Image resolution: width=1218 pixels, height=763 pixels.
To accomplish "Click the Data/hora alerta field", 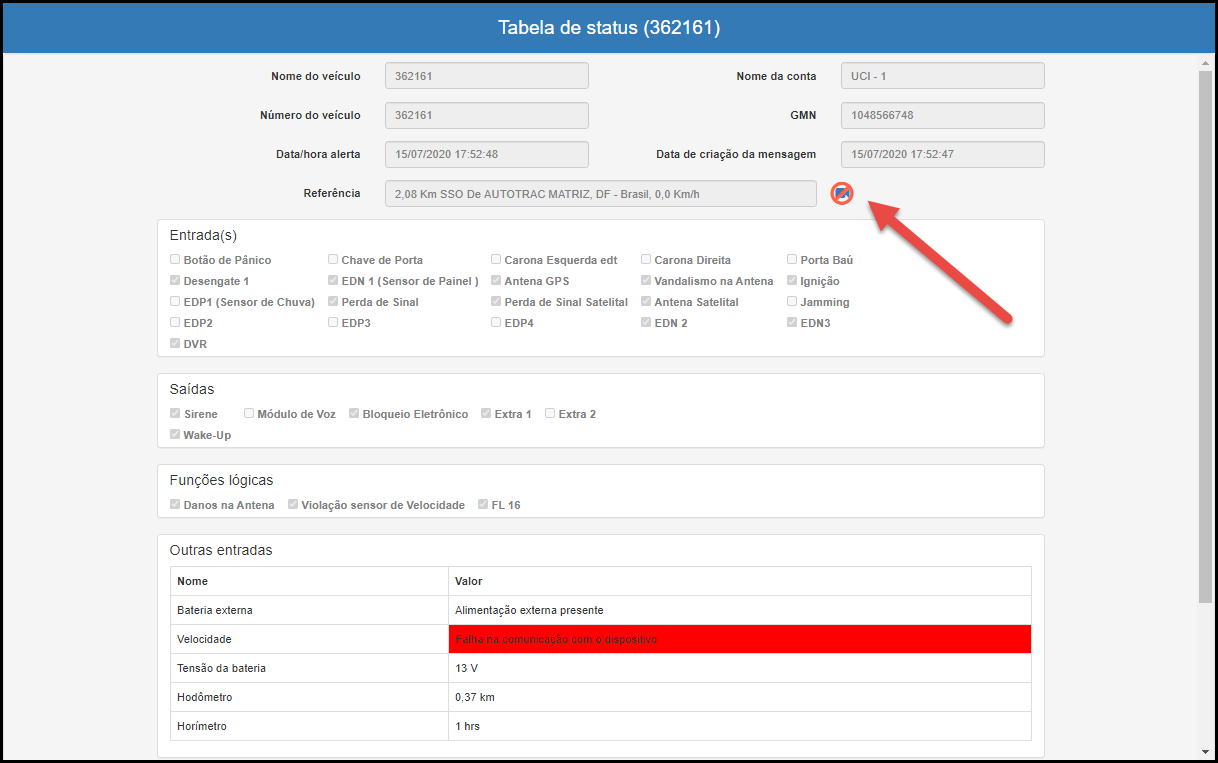I will 487,154.
